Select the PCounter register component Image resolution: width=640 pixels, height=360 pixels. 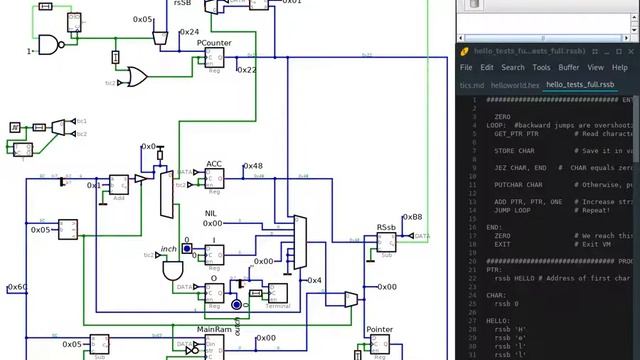pyautogui.click(x=214, y=58)
